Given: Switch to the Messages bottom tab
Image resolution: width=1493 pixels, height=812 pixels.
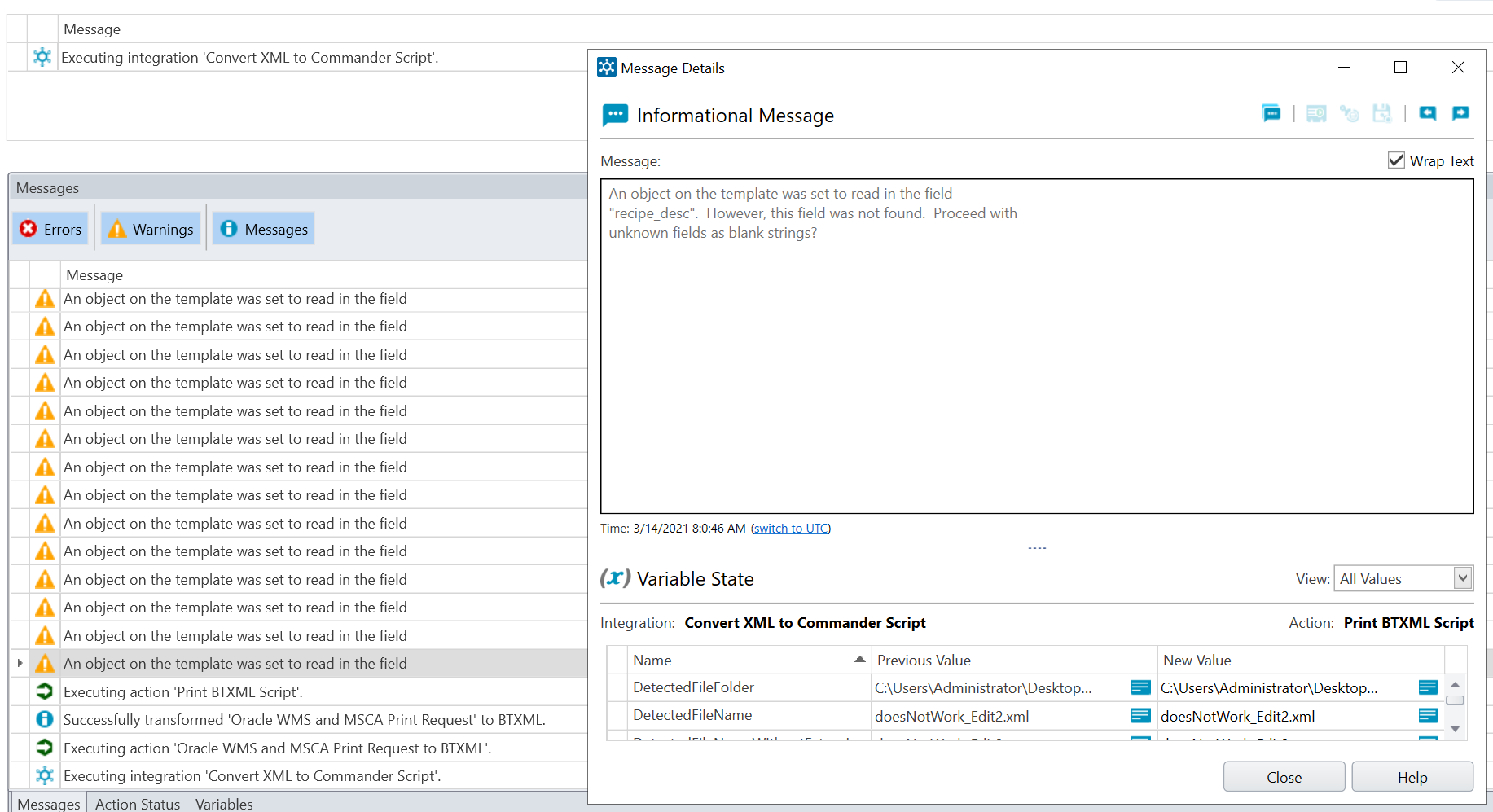Looking at the screenshot, I should [x=49, y=803].
